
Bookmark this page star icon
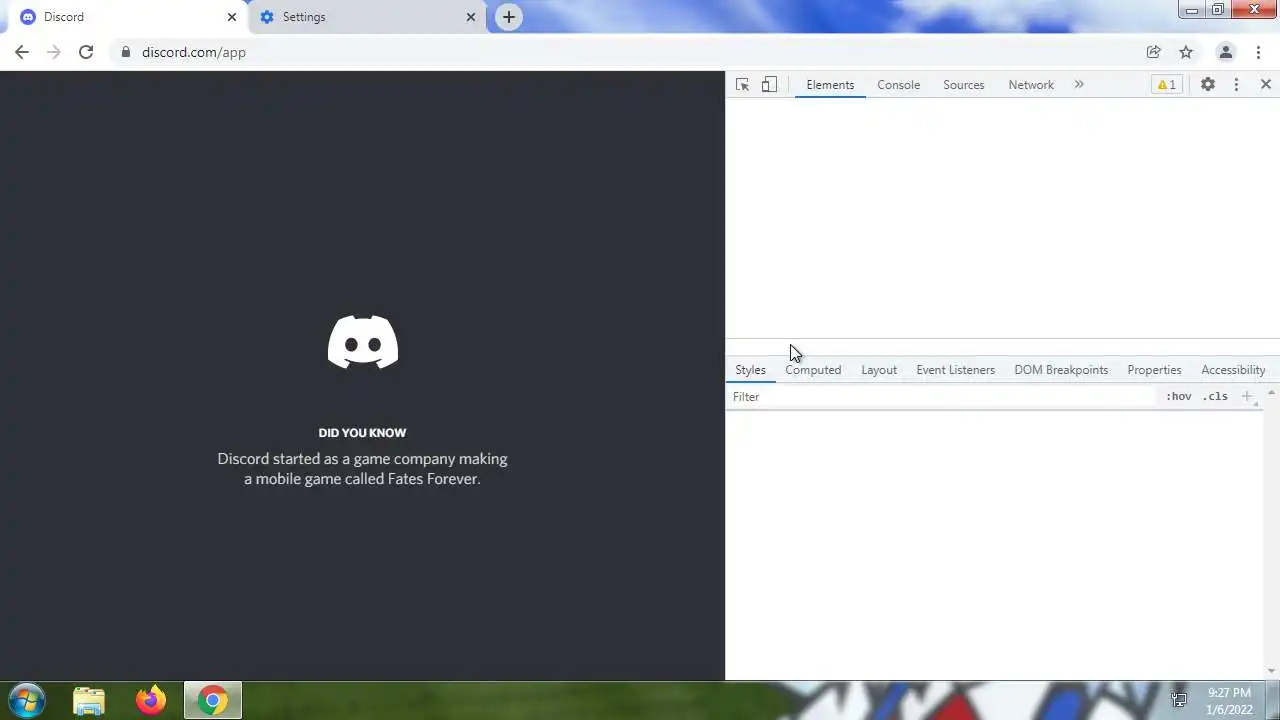(x=1186, y=52)
